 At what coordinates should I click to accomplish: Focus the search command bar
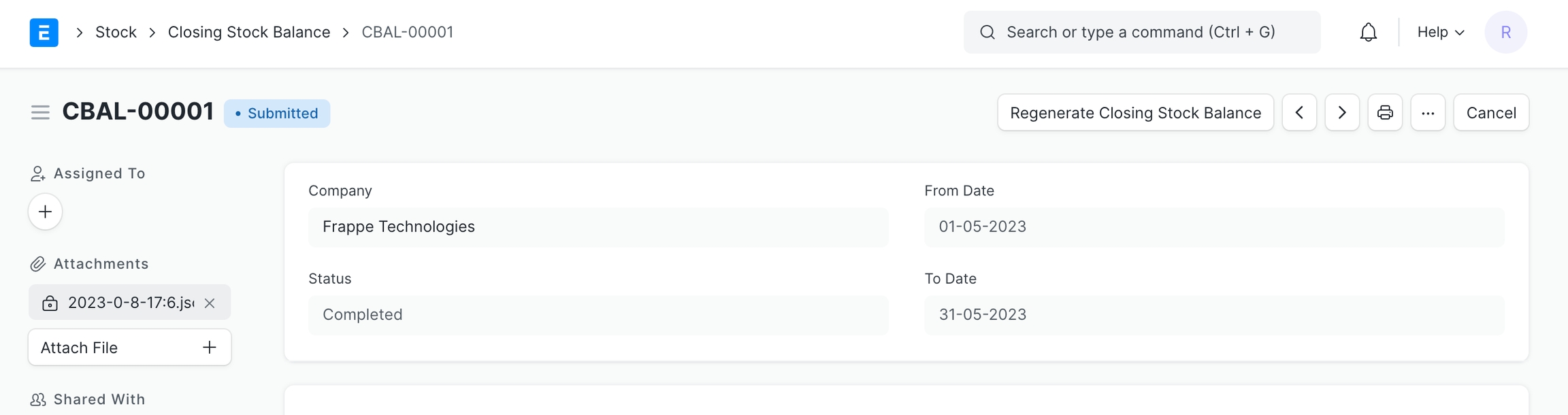tap(1141, 33)
